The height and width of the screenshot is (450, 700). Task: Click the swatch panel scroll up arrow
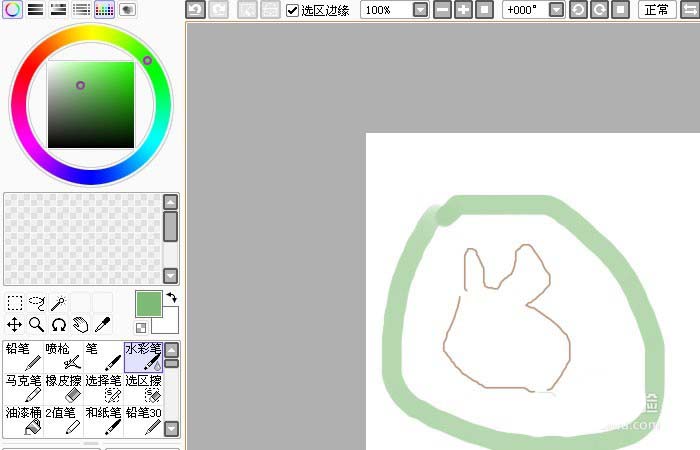[x=171, y=202]
